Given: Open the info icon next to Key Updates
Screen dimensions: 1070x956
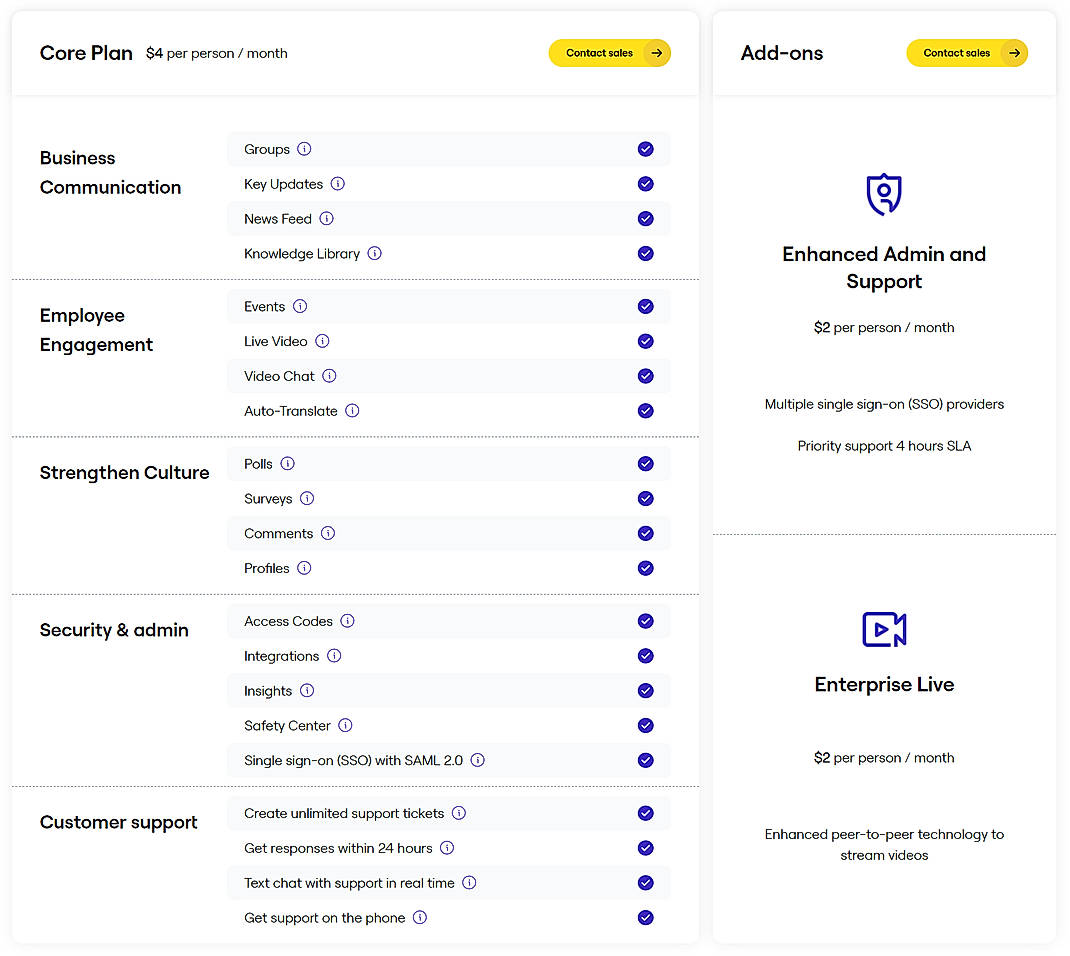Looking at the screenshot, I should coord(337,184).
